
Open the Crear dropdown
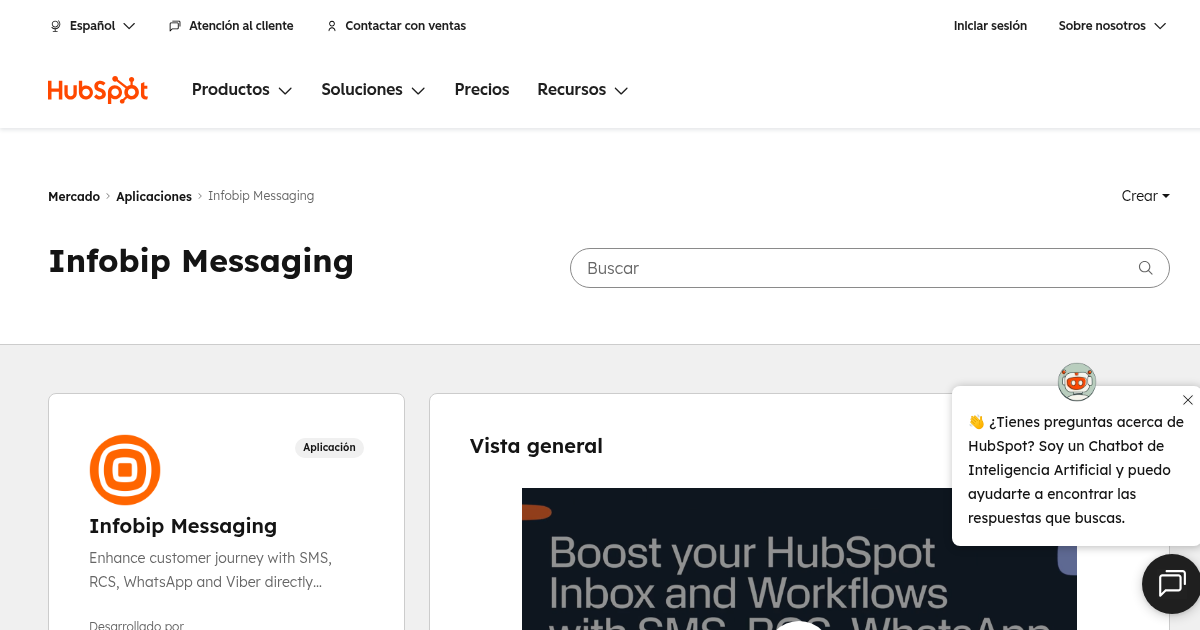click(1146, 196)
